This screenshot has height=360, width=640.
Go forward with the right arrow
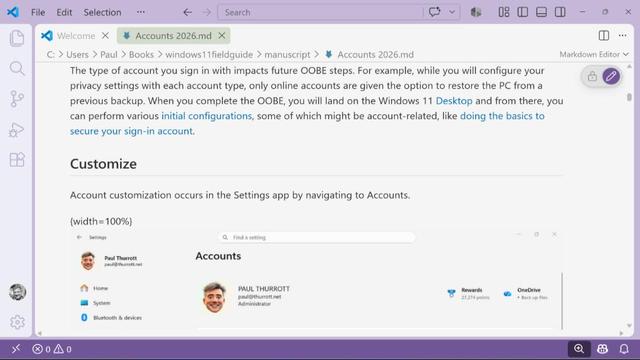point(207,12)
